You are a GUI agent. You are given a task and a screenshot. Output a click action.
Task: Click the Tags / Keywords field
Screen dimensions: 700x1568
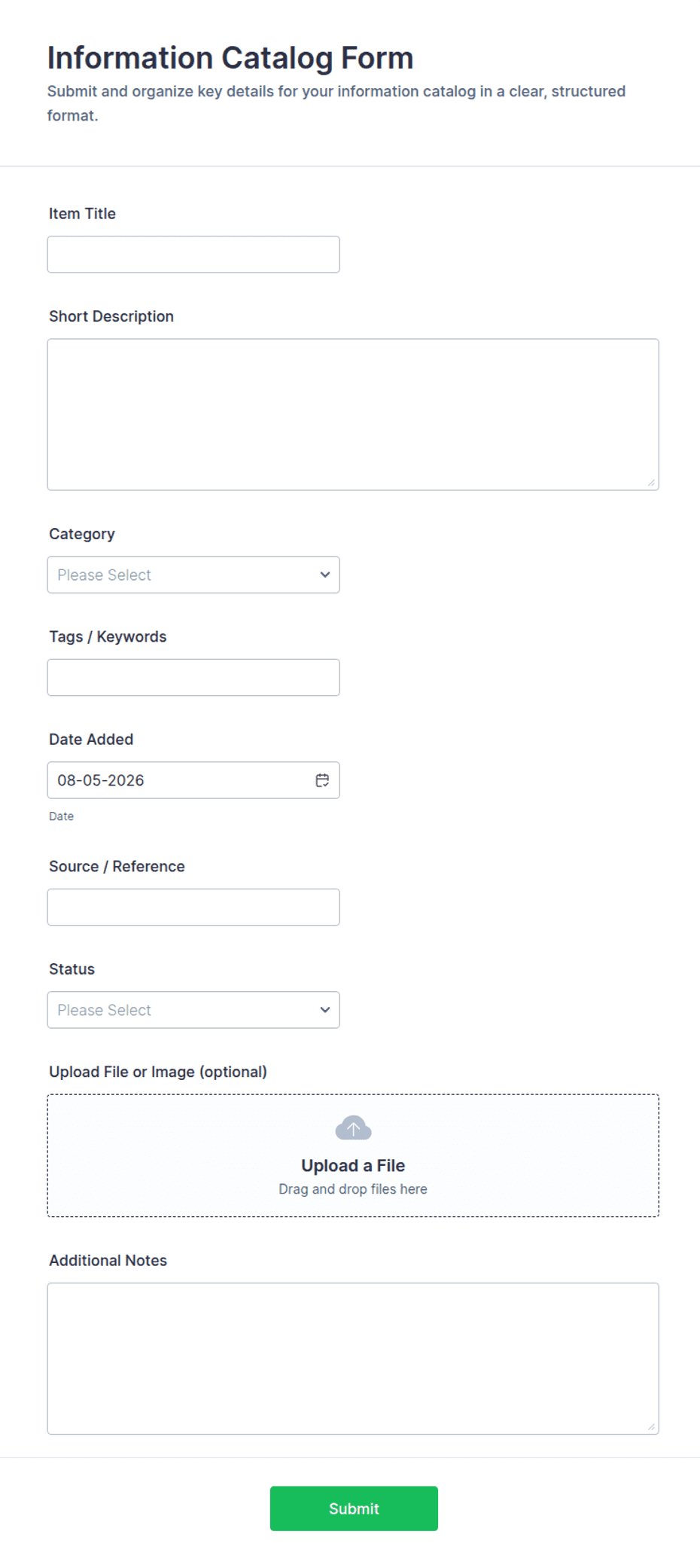pyautogui.click(x=193, y=678)
